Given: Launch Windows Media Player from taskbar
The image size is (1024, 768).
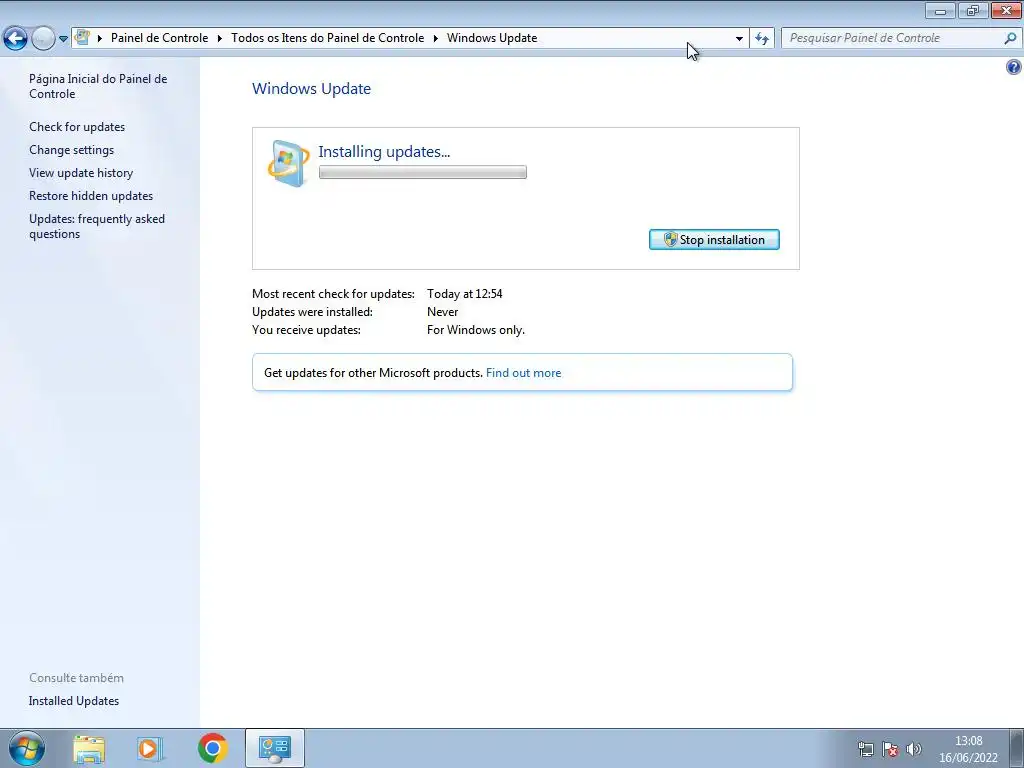Looking at the screenshot, I should coord(150,748).
